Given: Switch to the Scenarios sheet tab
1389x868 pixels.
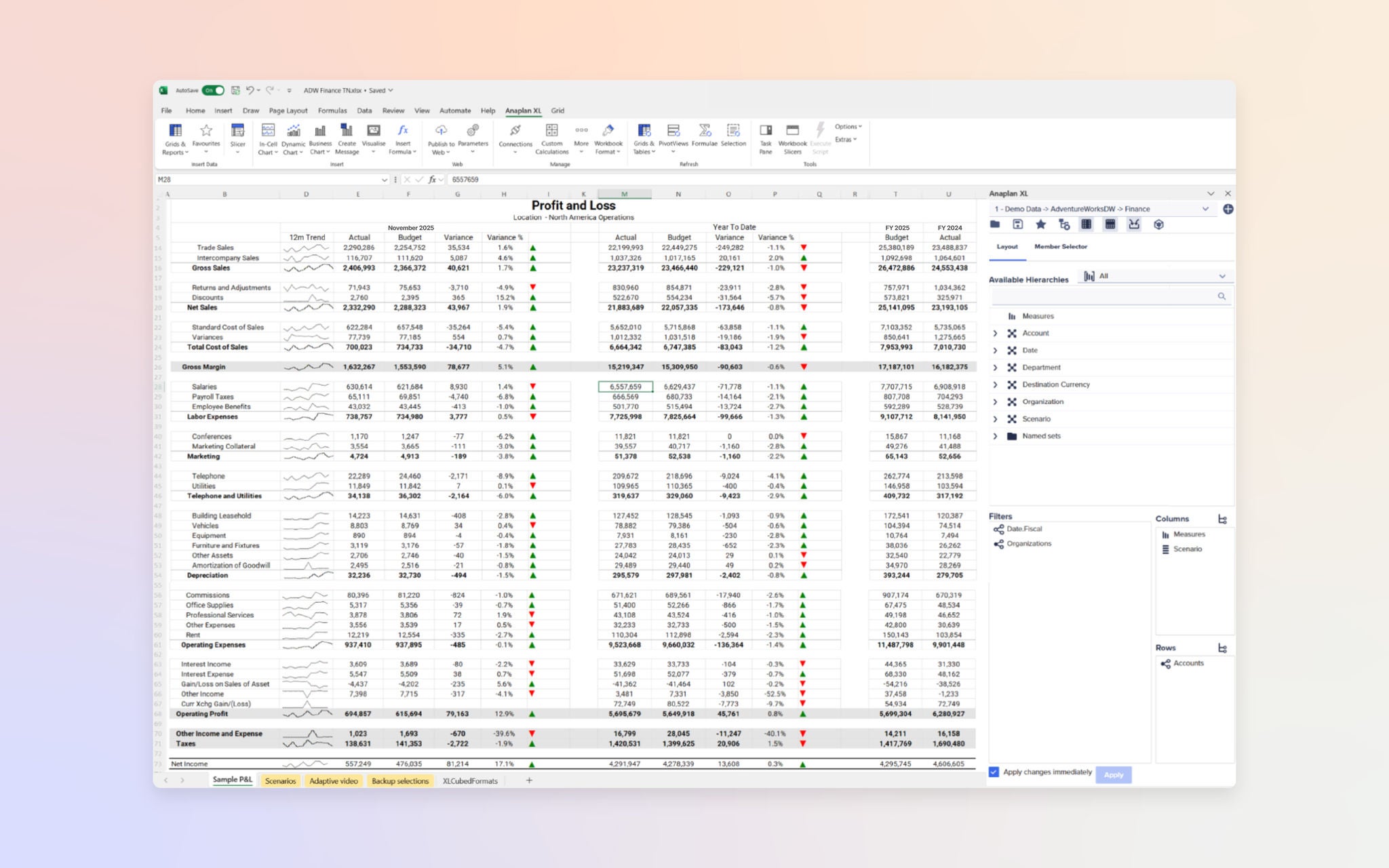Looking at the screenshot, I should point(279,781).
